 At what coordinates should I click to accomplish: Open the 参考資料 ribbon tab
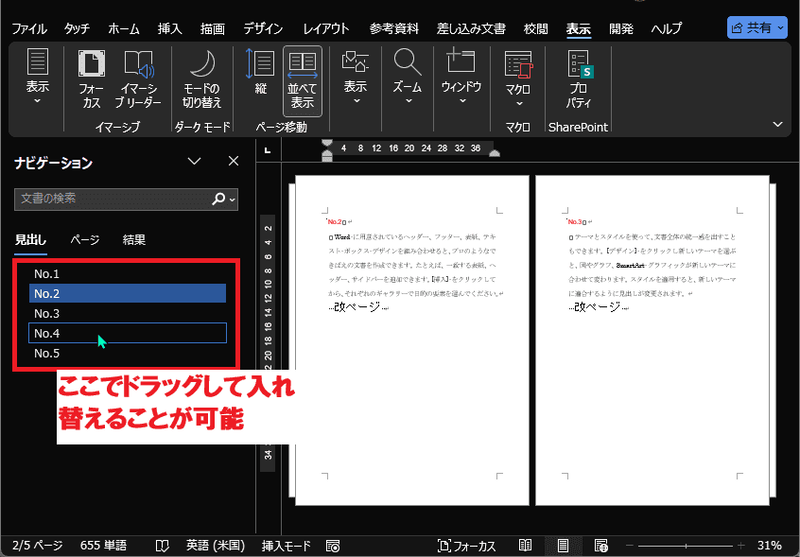(x=394, y=29)
